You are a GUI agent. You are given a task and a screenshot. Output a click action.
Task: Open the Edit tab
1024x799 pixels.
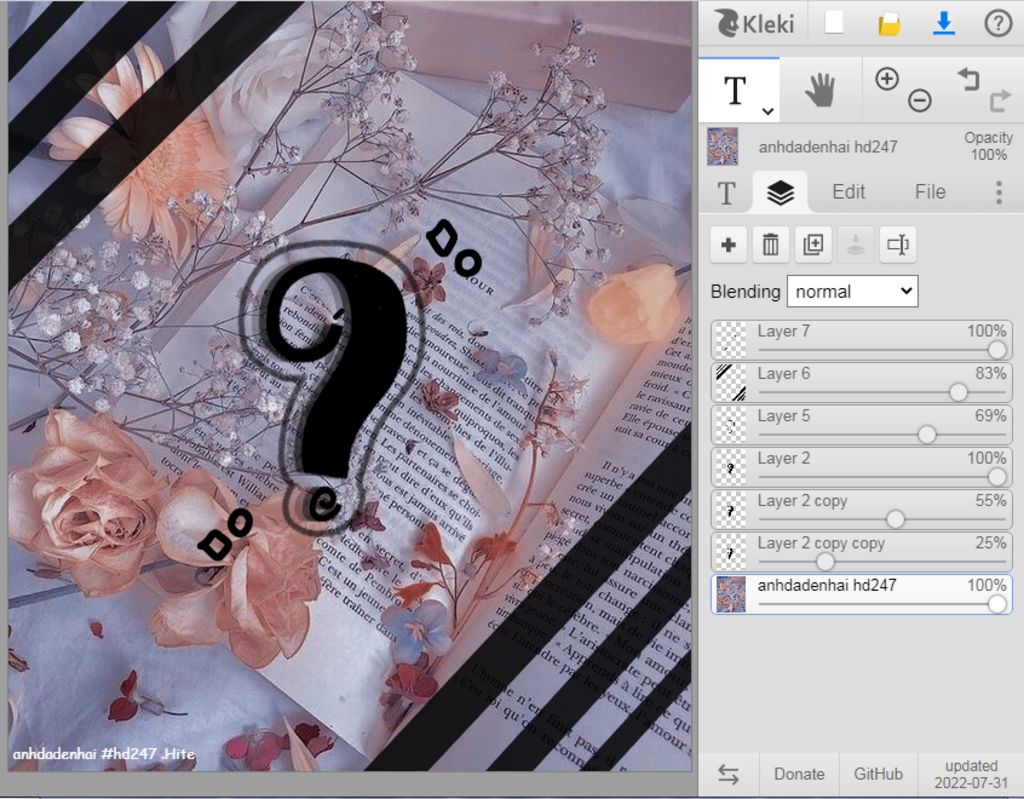pyautogui.click(x=848, y=192)
